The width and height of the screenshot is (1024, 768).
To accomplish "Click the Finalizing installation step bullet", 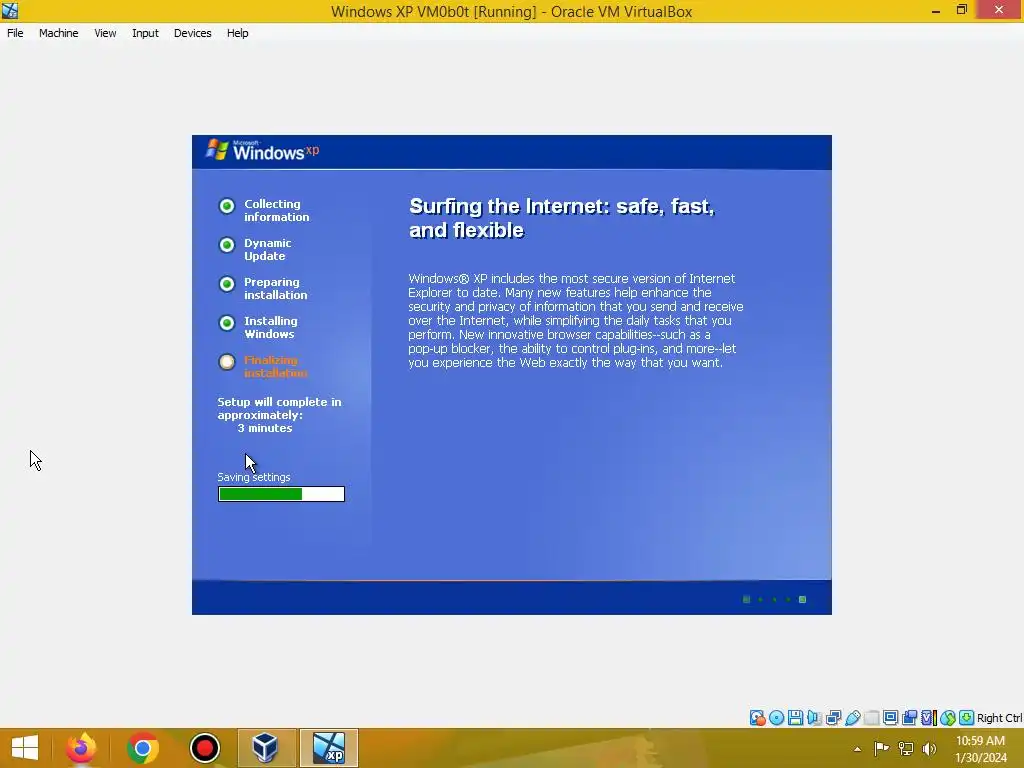I will 227,362.
